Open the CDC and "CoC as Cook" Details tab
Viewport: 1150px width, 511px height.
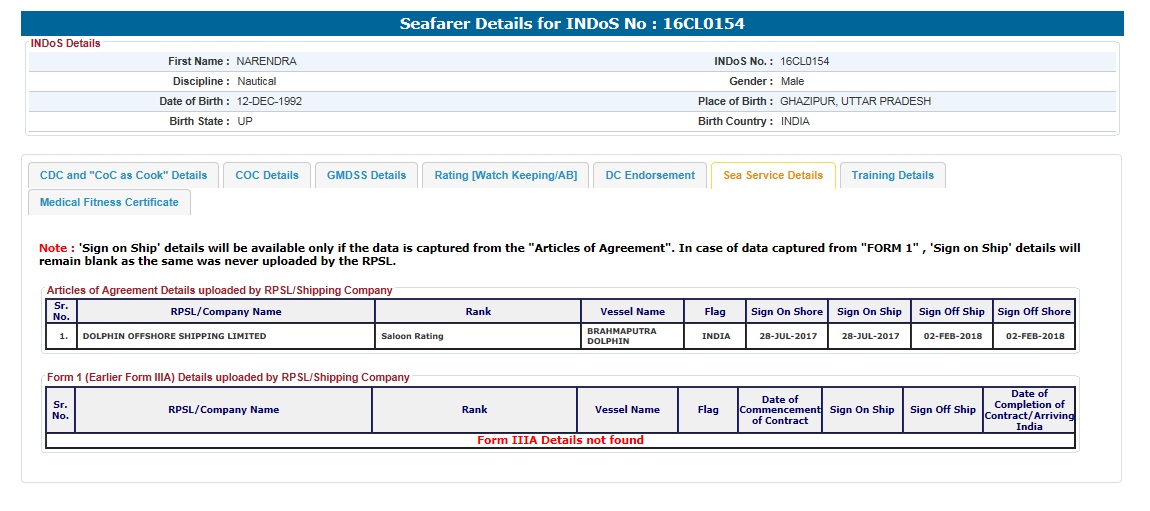pos(124,175)
